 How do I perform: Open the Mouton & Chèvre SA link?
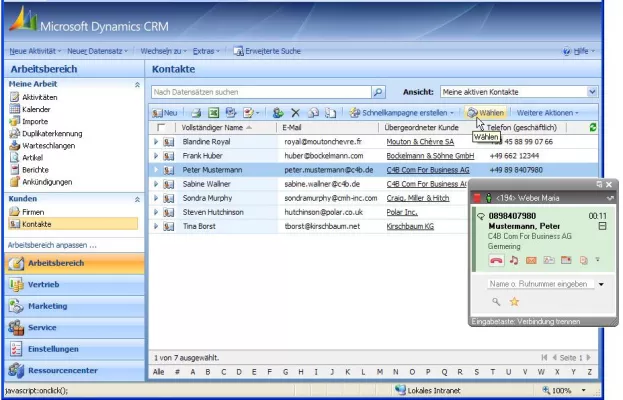(420, 142)
